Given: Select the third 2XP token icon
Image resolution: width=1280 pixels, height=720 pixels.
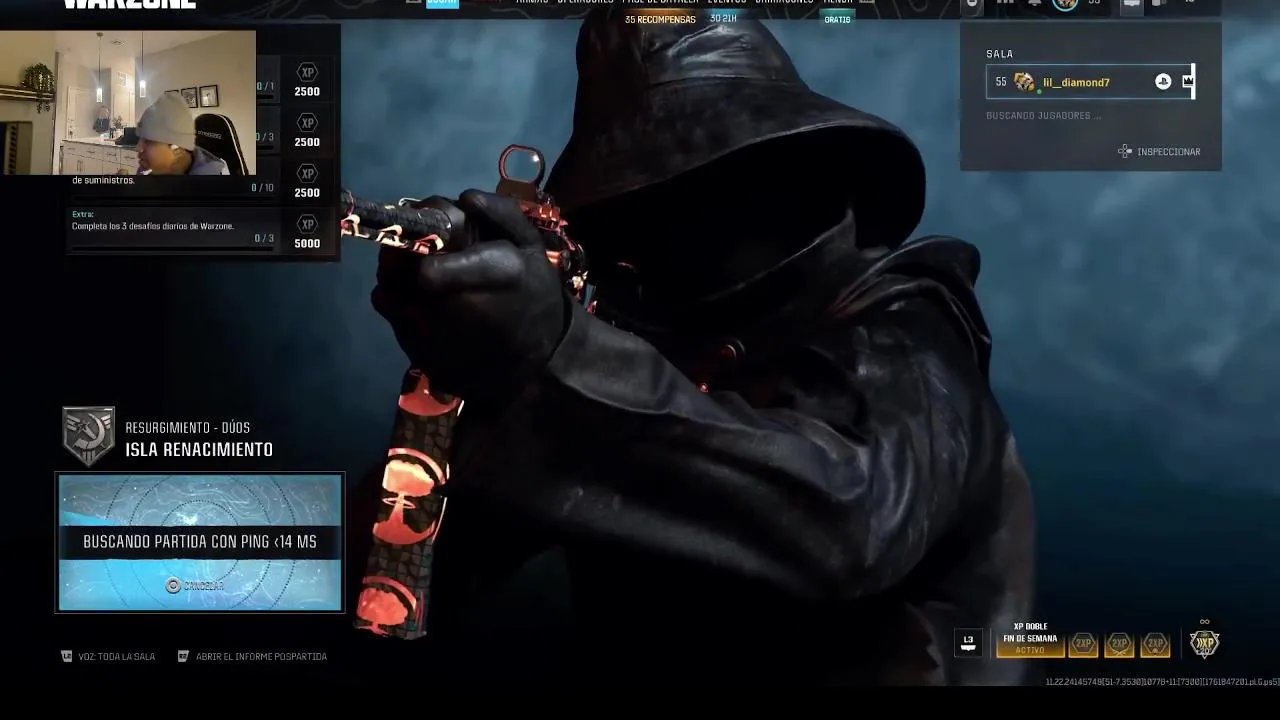Looking at the screenshot, I should pyautogui.click(x=1155, y=645).
